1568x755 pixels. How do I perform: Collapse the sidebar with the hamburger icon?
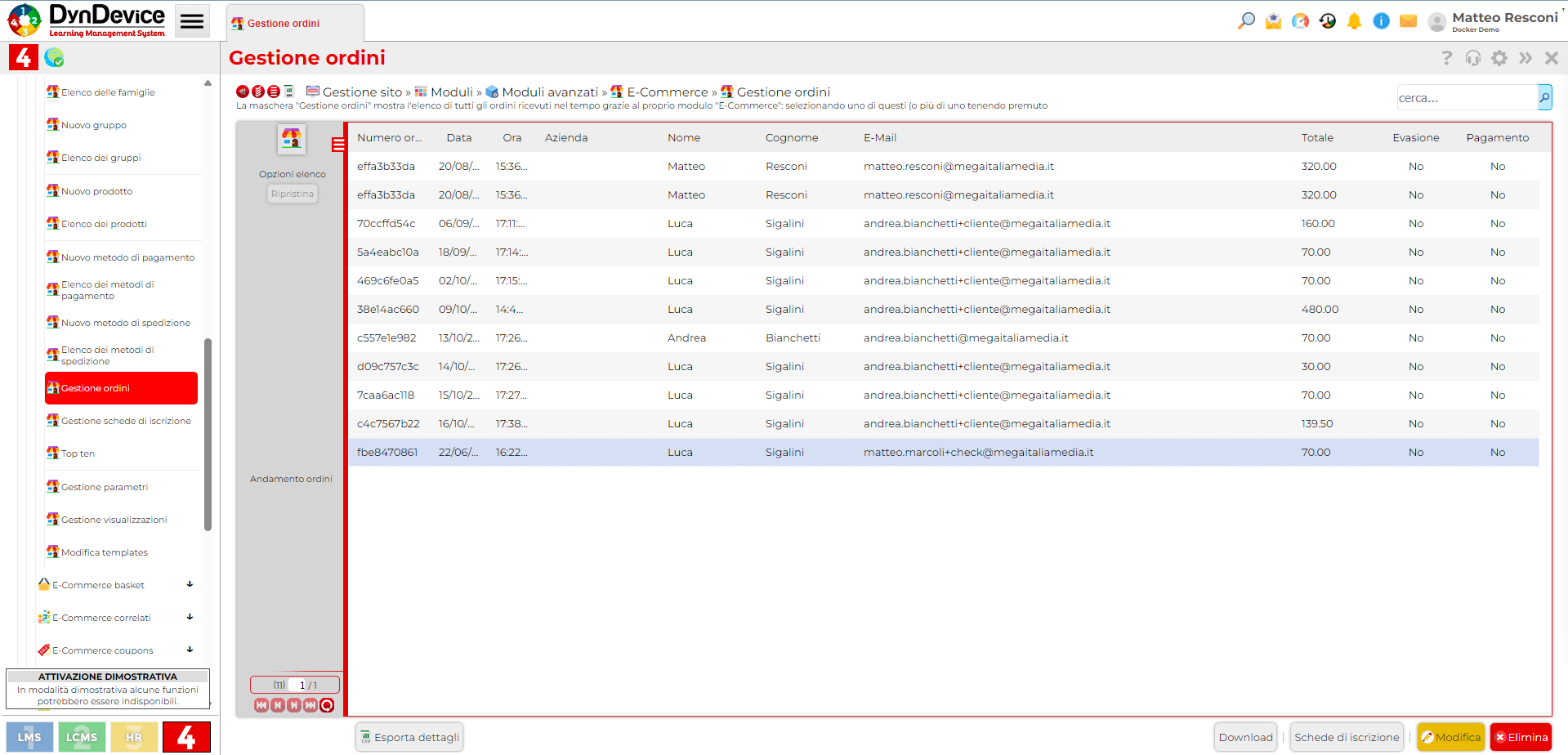pyautogui.click(x=192, y=20)
